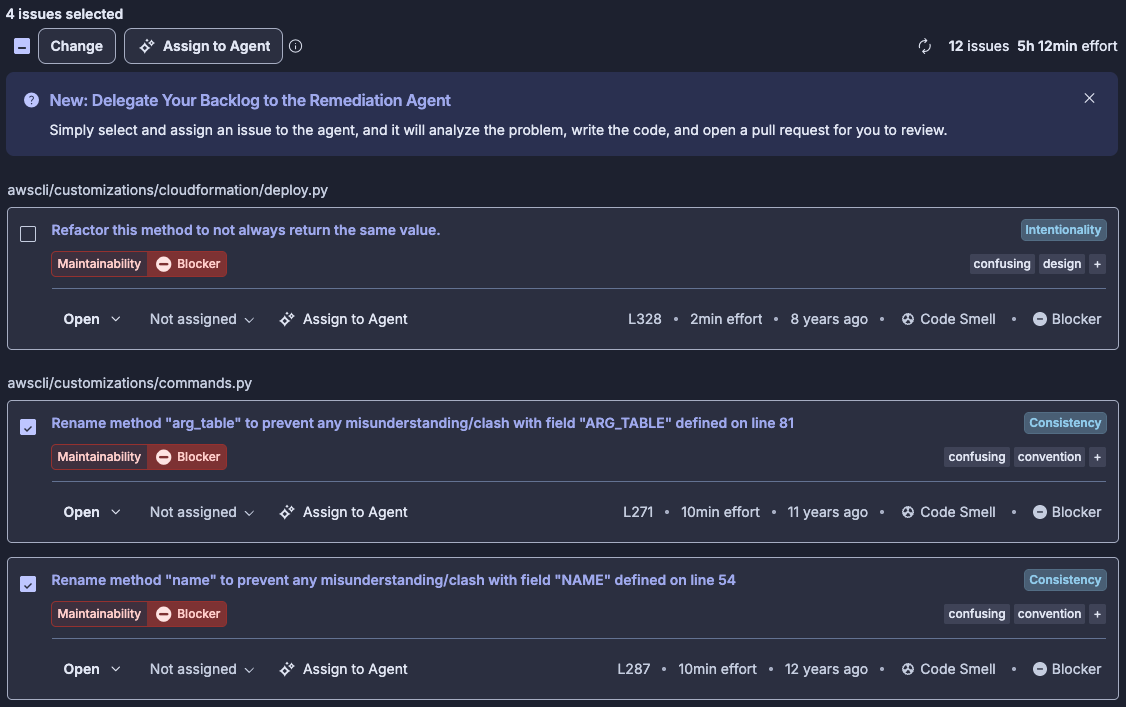Uncheck the 'name' rename issue checkbox
This screenshot has width=1126, height=707.
point(28,584)
